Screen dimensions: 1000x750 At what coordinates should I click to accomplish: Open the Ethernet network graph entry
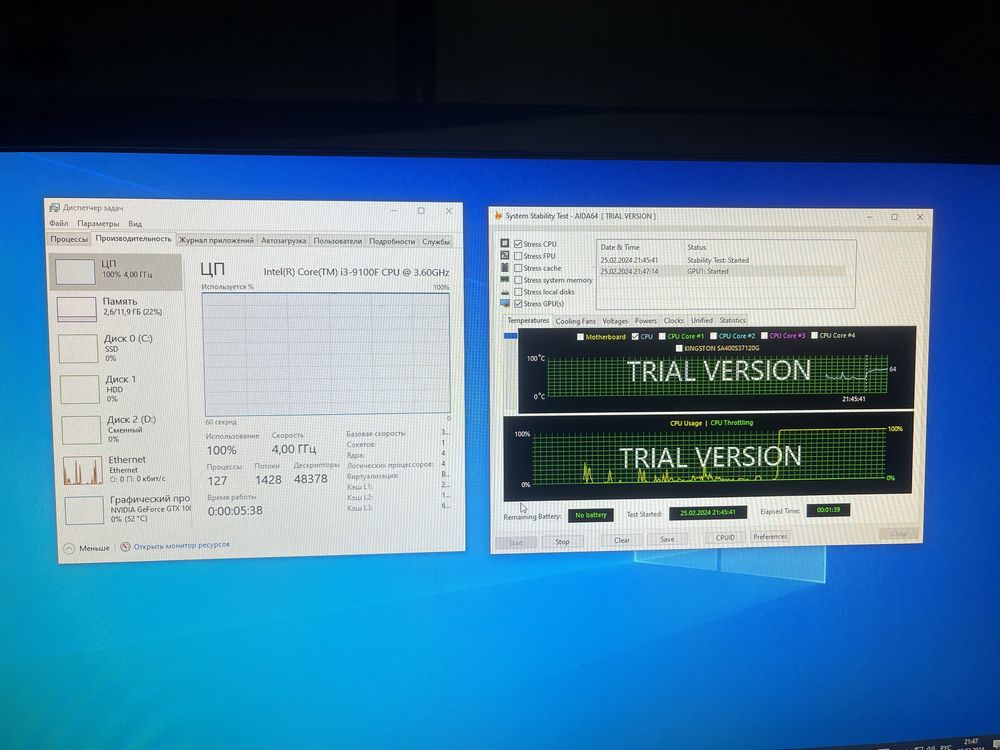pos(123,469)
